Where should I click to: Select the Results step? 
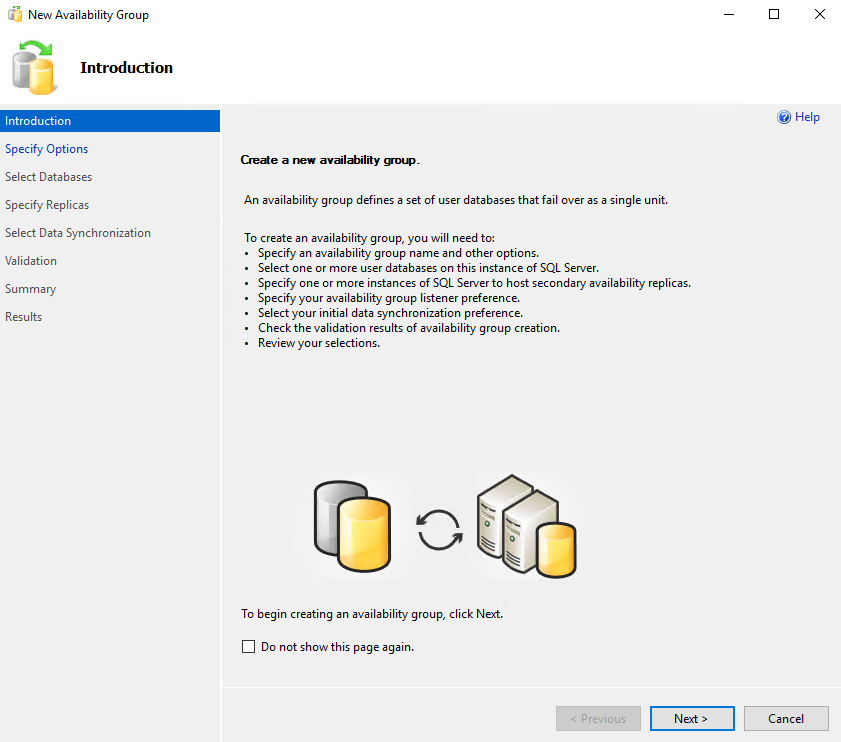pyautogui.click(x=23, y=317)
